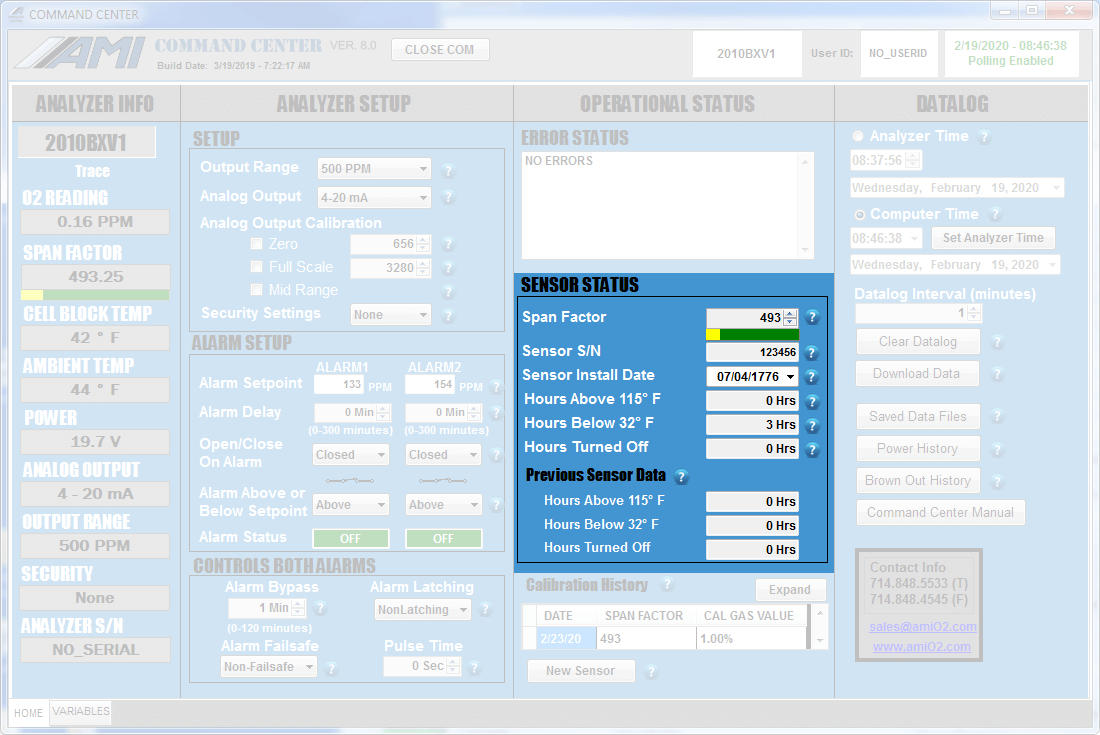Click the span factor bar under Analyzer Info
The width and height of the screenshot is (1100, 735).
coord(95,295)
